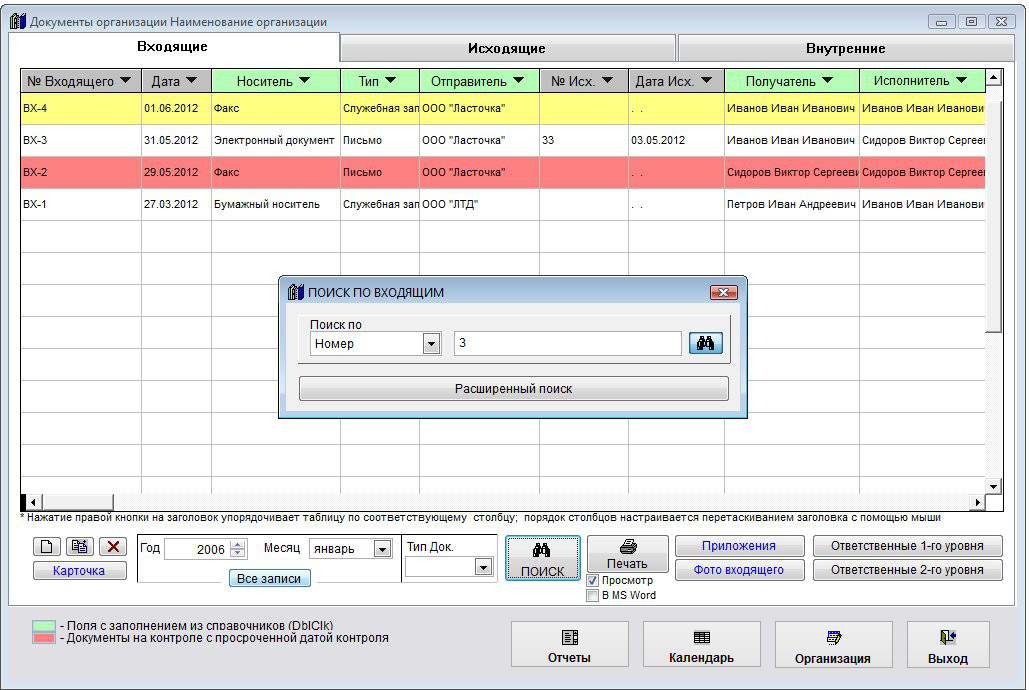Click the Расширенный поиск button
This screenshot has height=690, width=1029.
pyautogui.click(x=513, y=389)
